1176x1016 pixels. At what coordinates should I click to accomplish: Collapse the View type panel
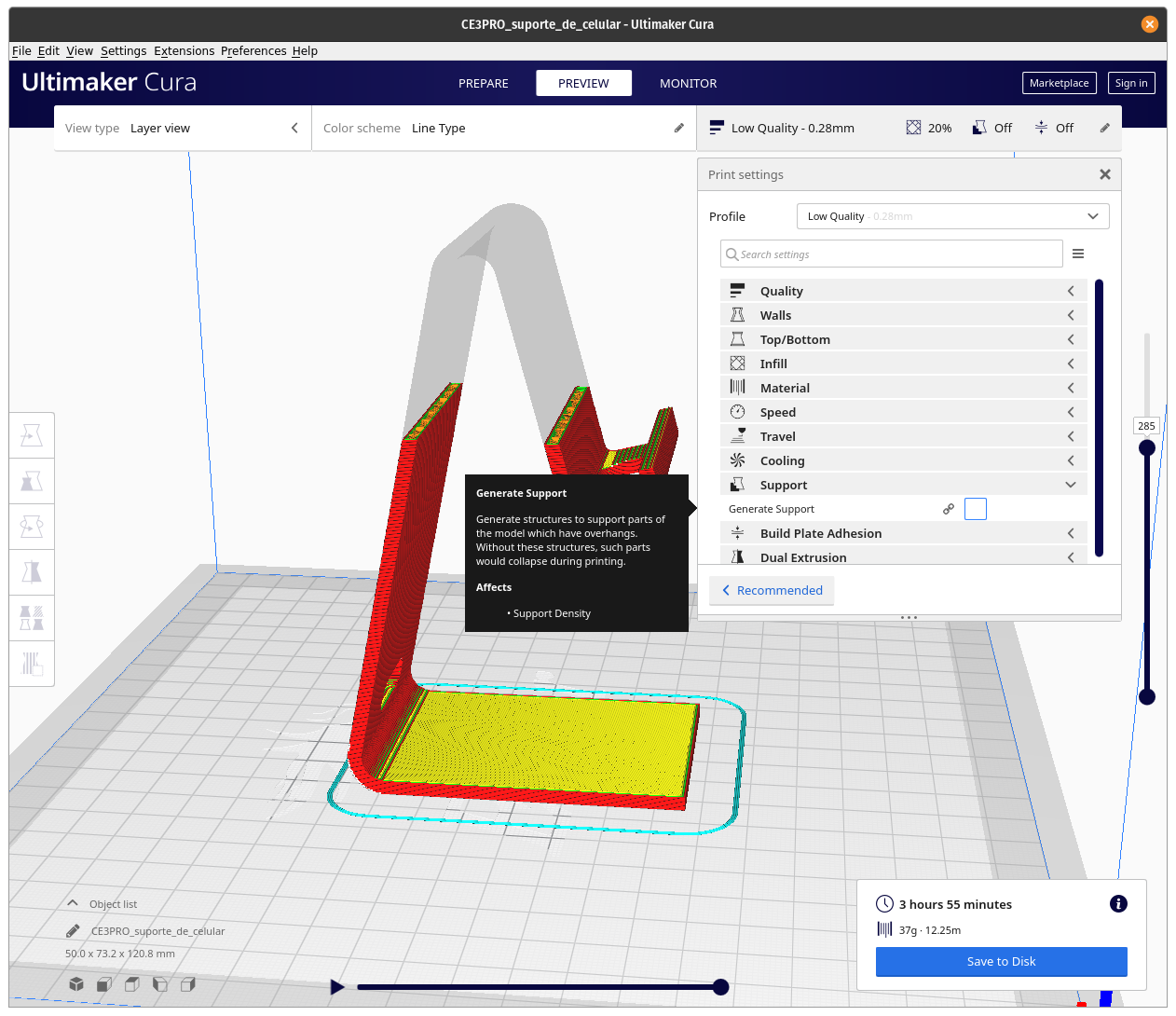tap(294, 128)
